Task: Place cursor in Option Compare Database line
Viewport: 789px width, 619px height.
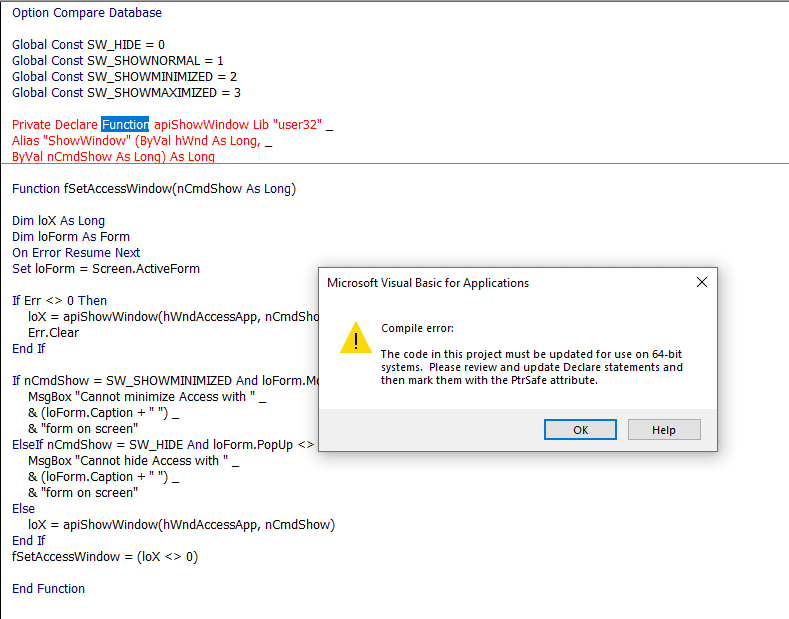Action: [87, 13]
